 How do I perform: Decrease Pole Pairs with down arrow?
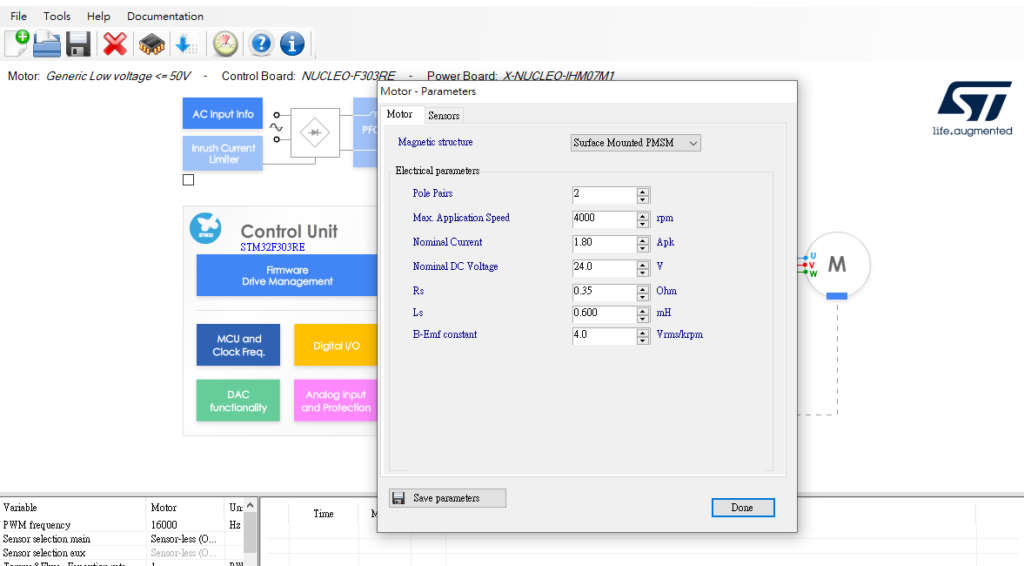(x=643, y=199)
